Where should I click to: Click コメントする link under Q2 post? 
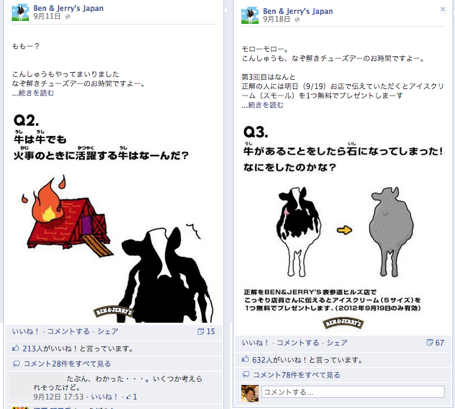[68, 331]
